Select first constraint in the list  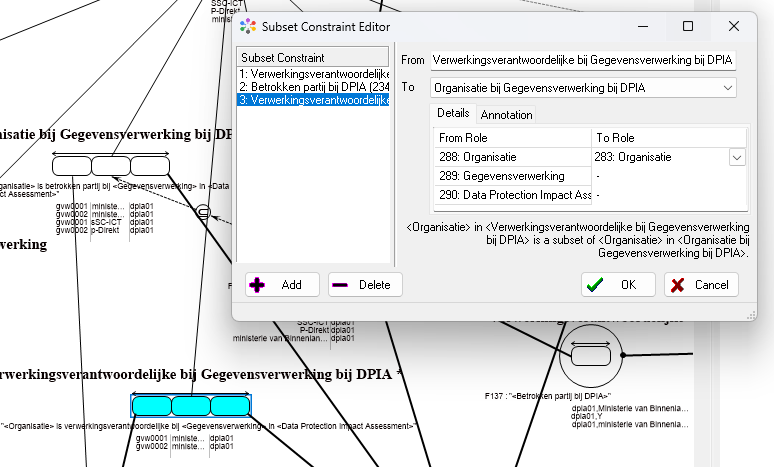coord(313,74)
